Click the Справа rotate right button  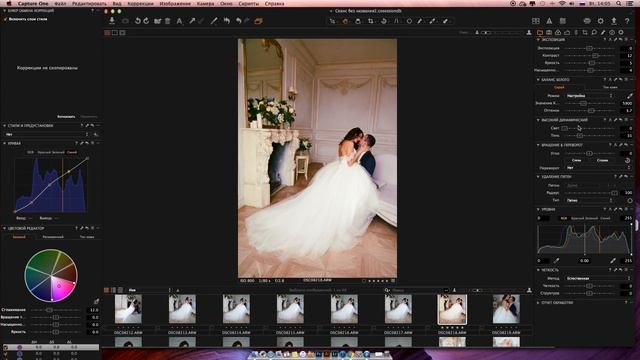click(602, 160)
